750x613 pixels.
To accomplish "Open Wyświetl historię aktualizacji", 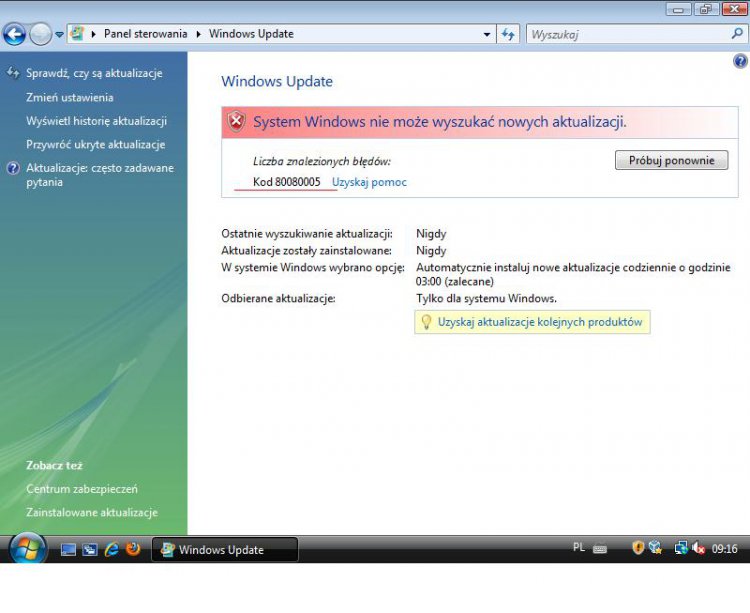I will pyautogui.click(x=97, y=121).
